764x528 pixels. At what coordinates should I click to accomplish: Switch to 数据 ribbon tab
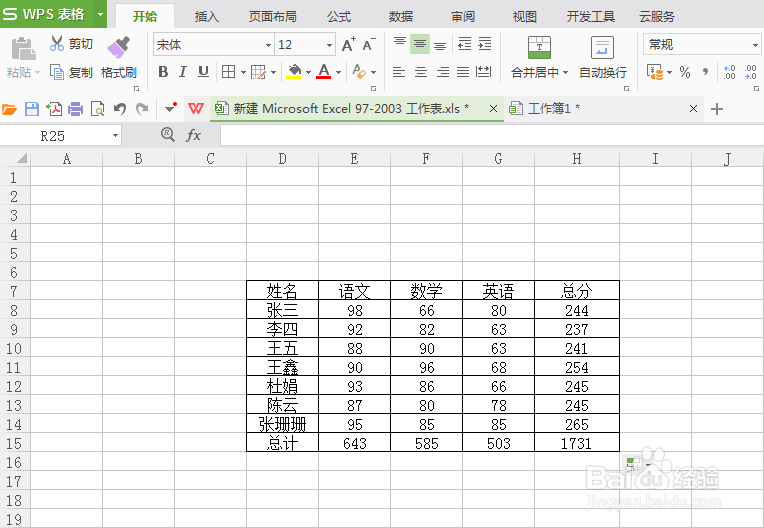click(x=401, y=17)
